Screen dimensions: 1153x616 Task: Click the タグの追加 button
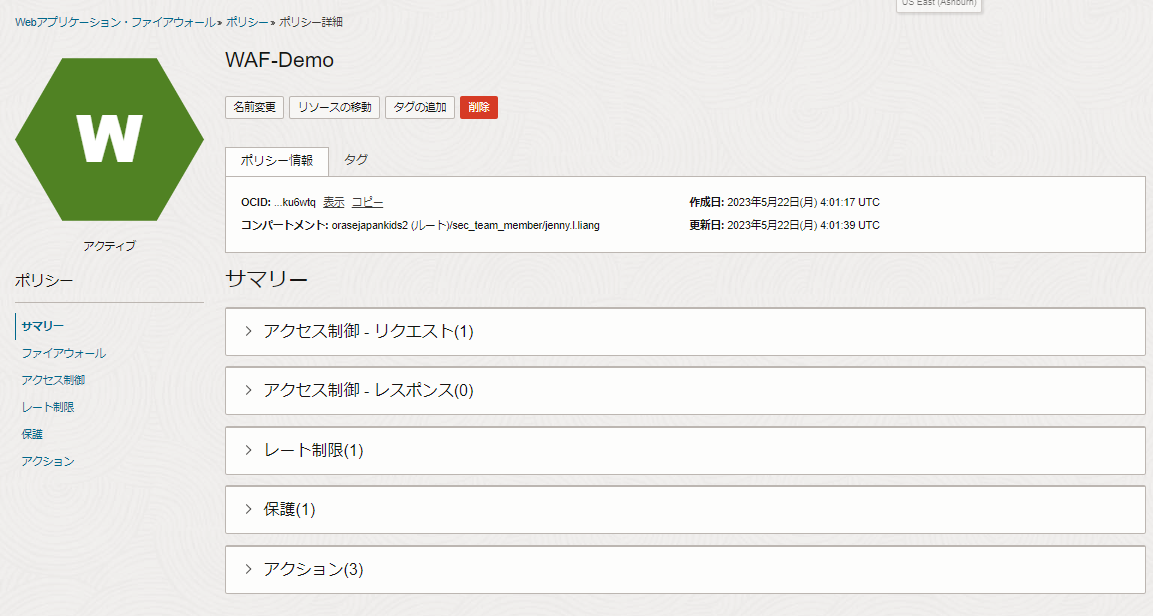420,107
